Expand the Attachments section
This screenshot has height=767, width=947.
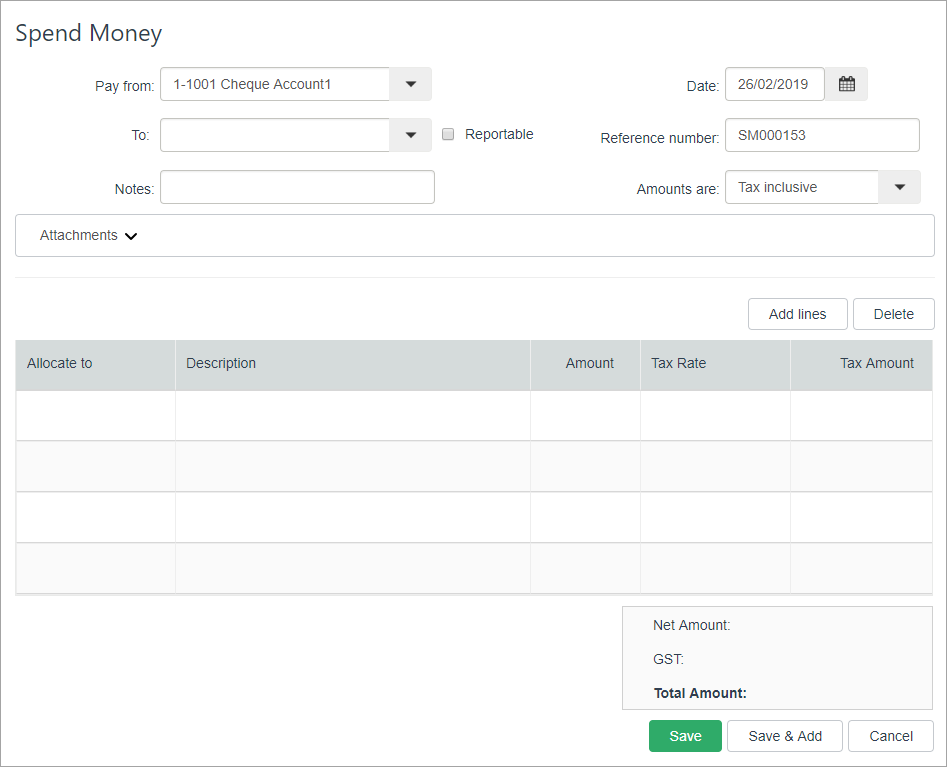88,236
